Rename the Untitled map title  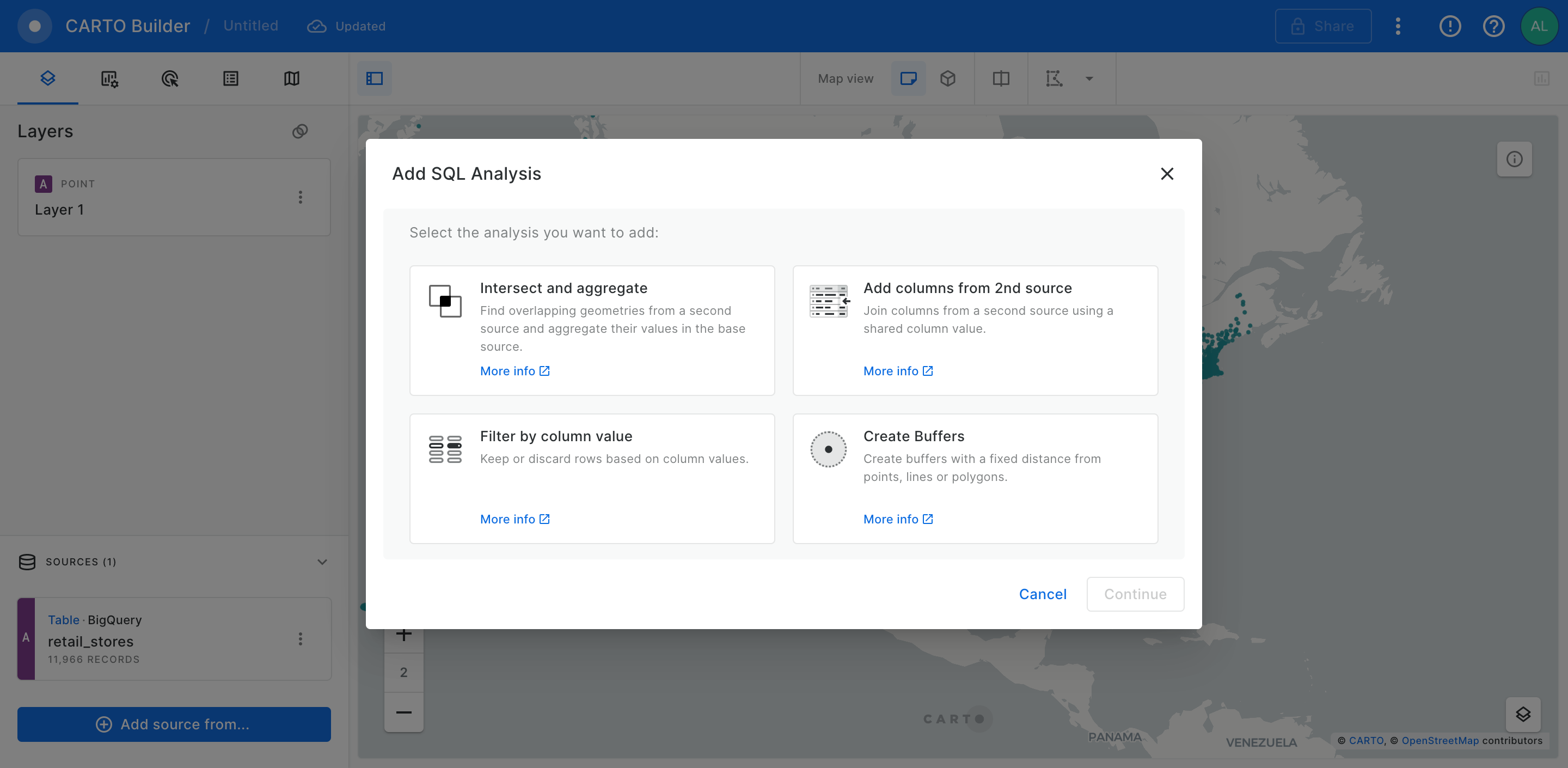pos(251,26)
